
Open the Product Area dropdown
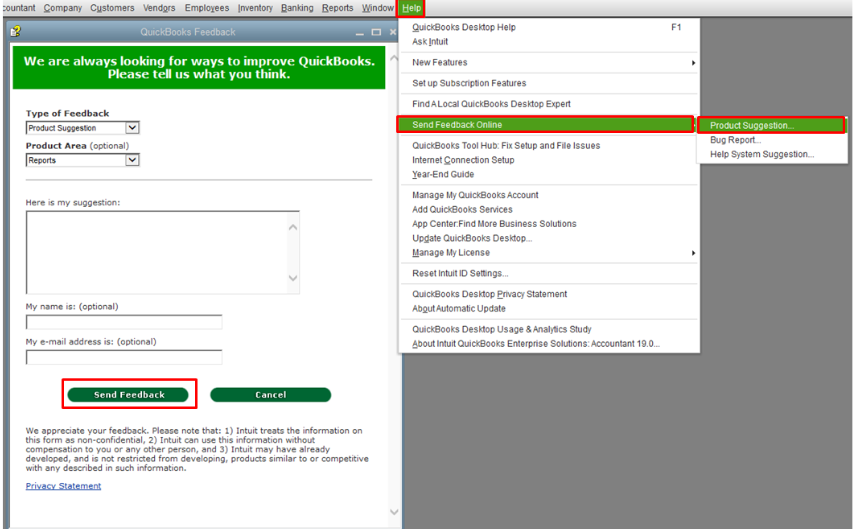click(x=132, y=160)
